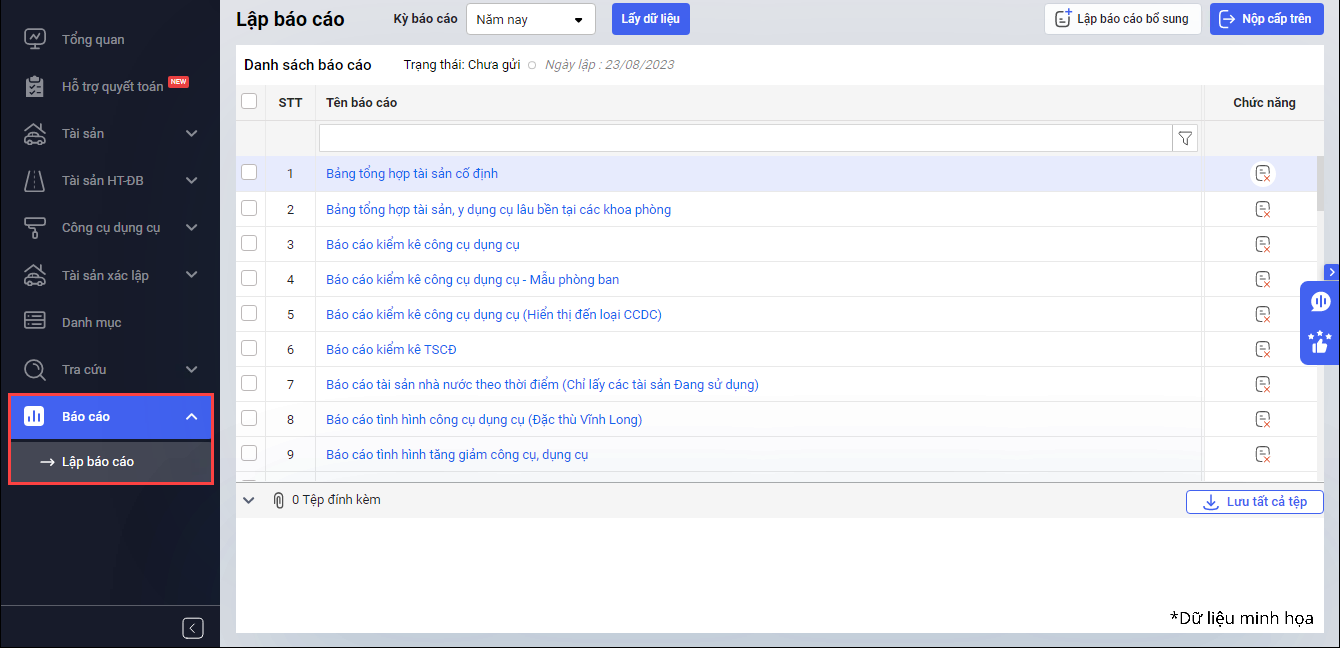Click delete-report icon for Báo cáo kiểm kê TSCĐ
1340x648 pixels.
(x=1263, y=349)
